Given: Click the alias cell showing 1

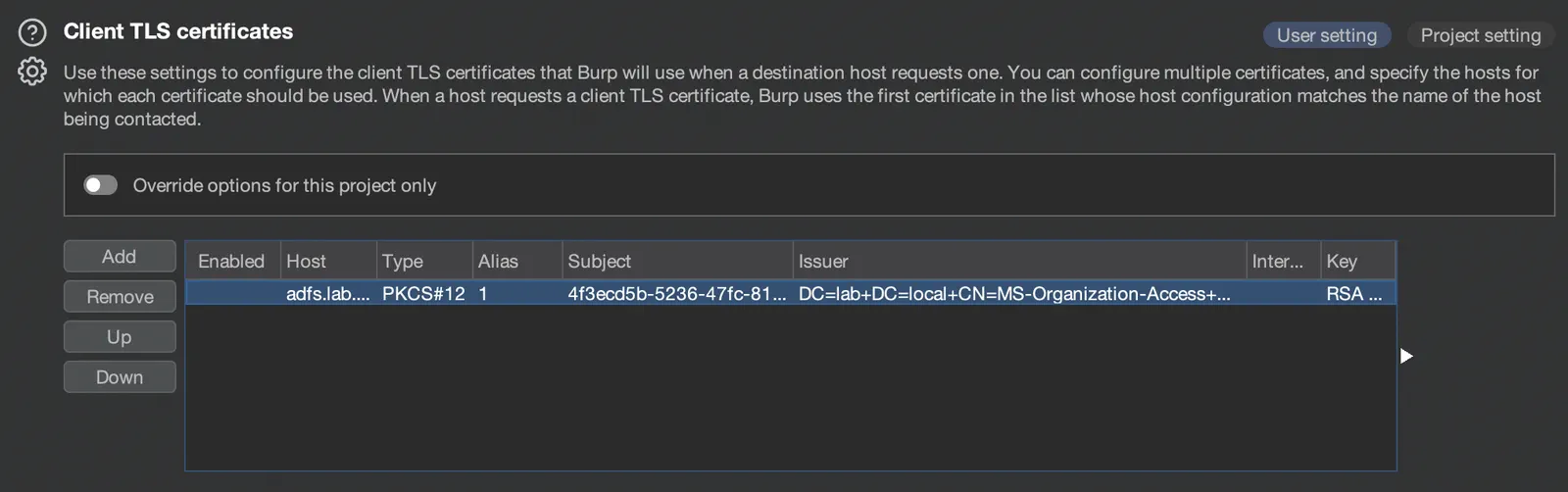Looking at the screenshot, I should click(x=517, y=293).
